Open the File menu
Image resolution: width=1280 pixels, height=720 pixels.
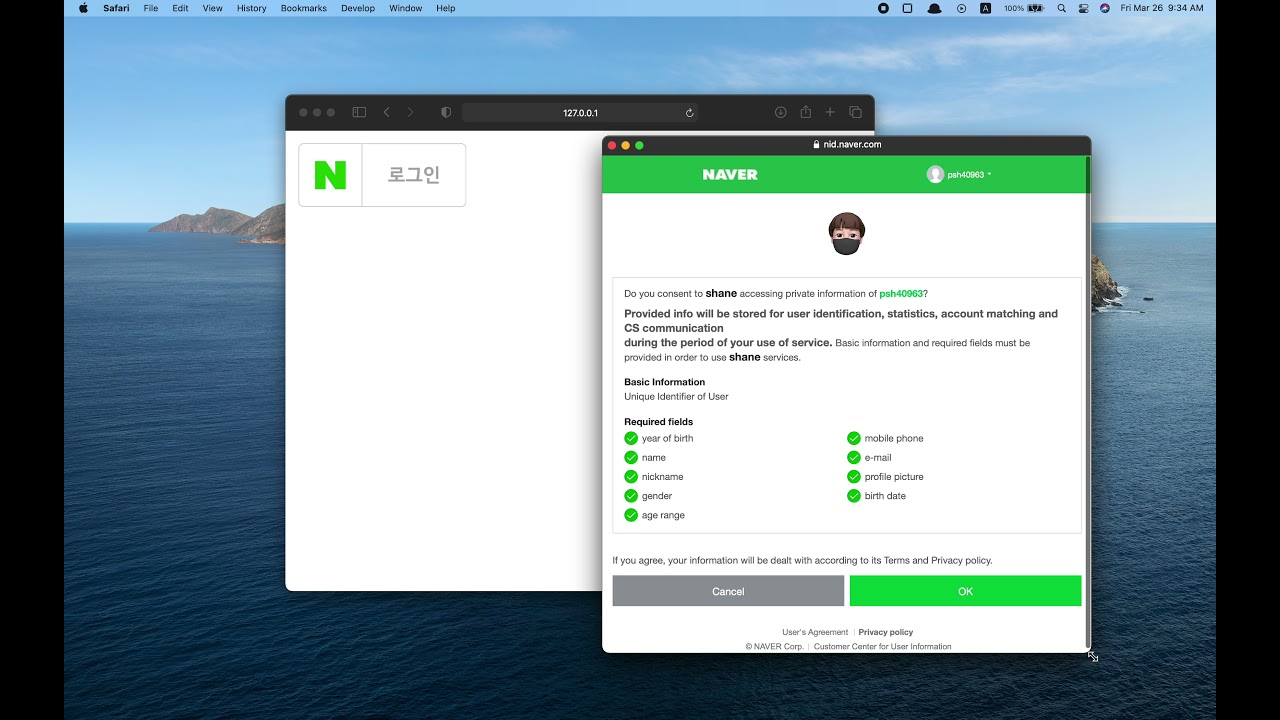151,8
